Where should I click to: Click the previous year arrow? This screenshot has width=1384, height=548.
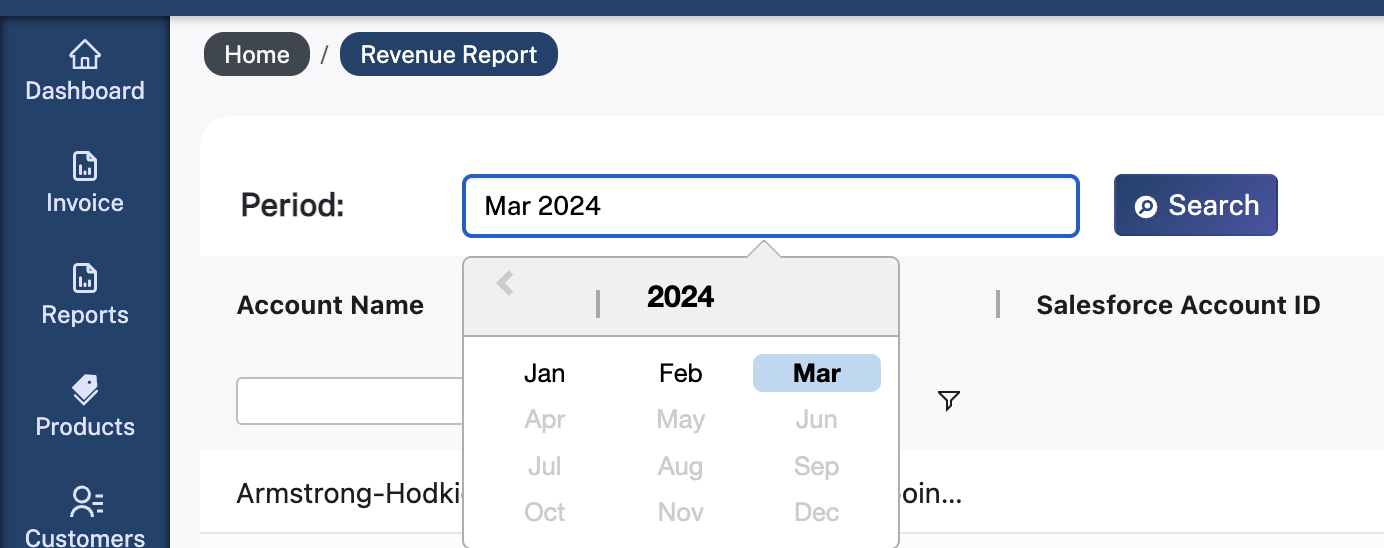tap(505, 284)
